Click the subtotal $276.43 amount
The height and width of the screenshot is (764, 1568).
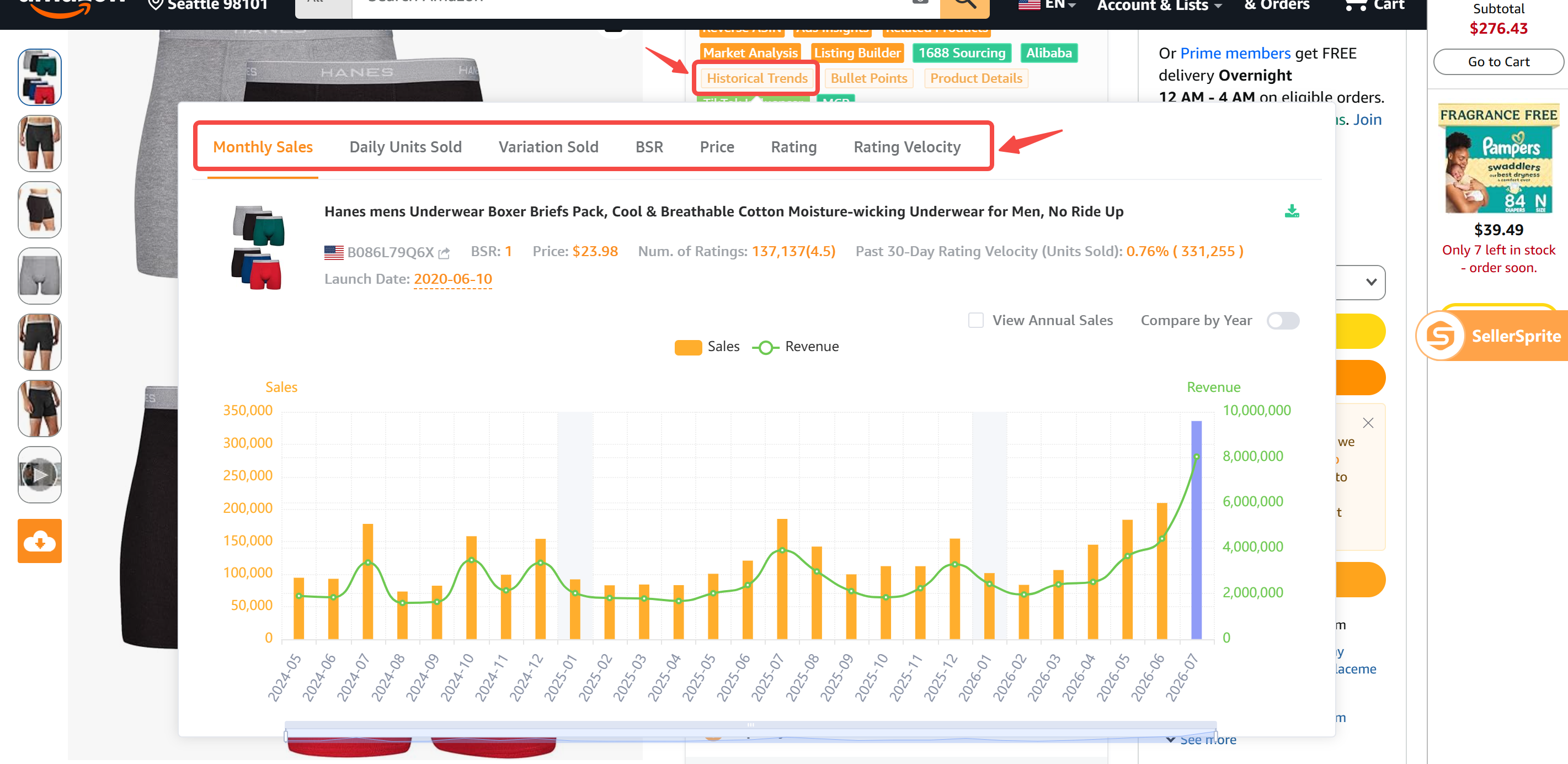[x=1498, y=29]
